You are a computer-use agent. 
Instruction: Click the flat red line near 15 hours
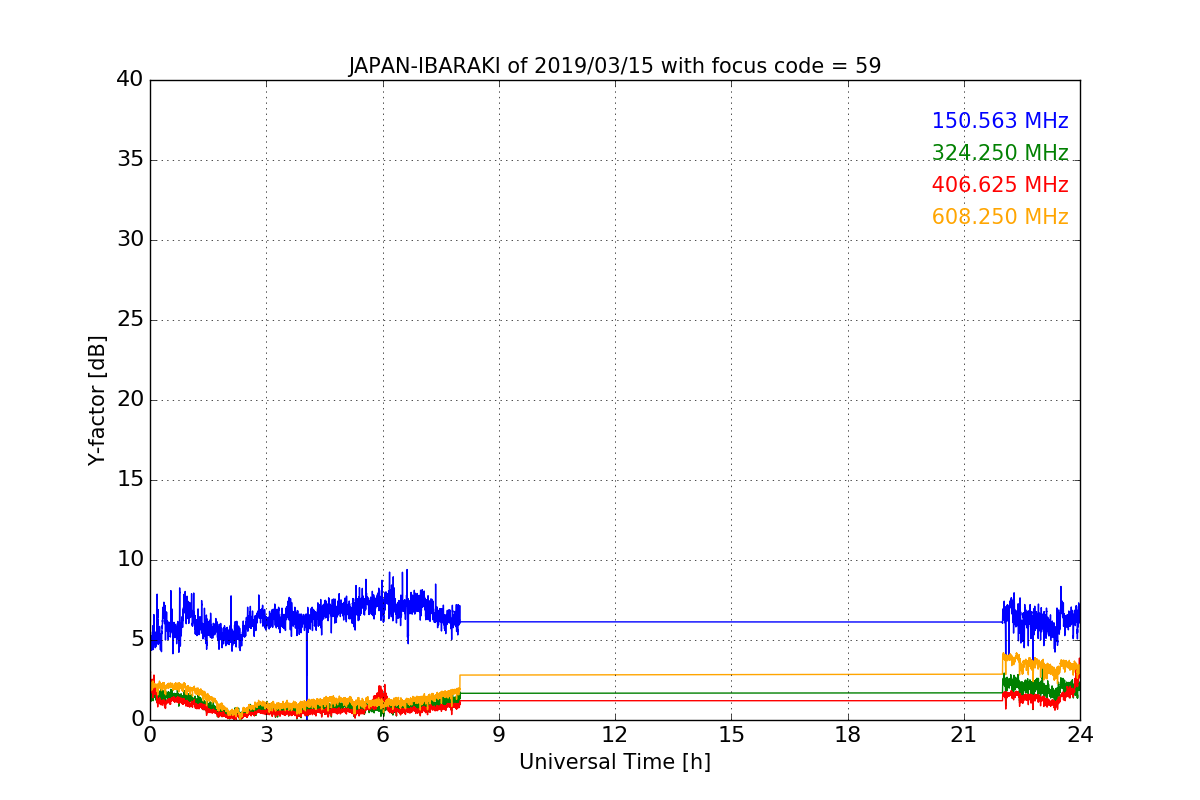(x=731, y=700)
